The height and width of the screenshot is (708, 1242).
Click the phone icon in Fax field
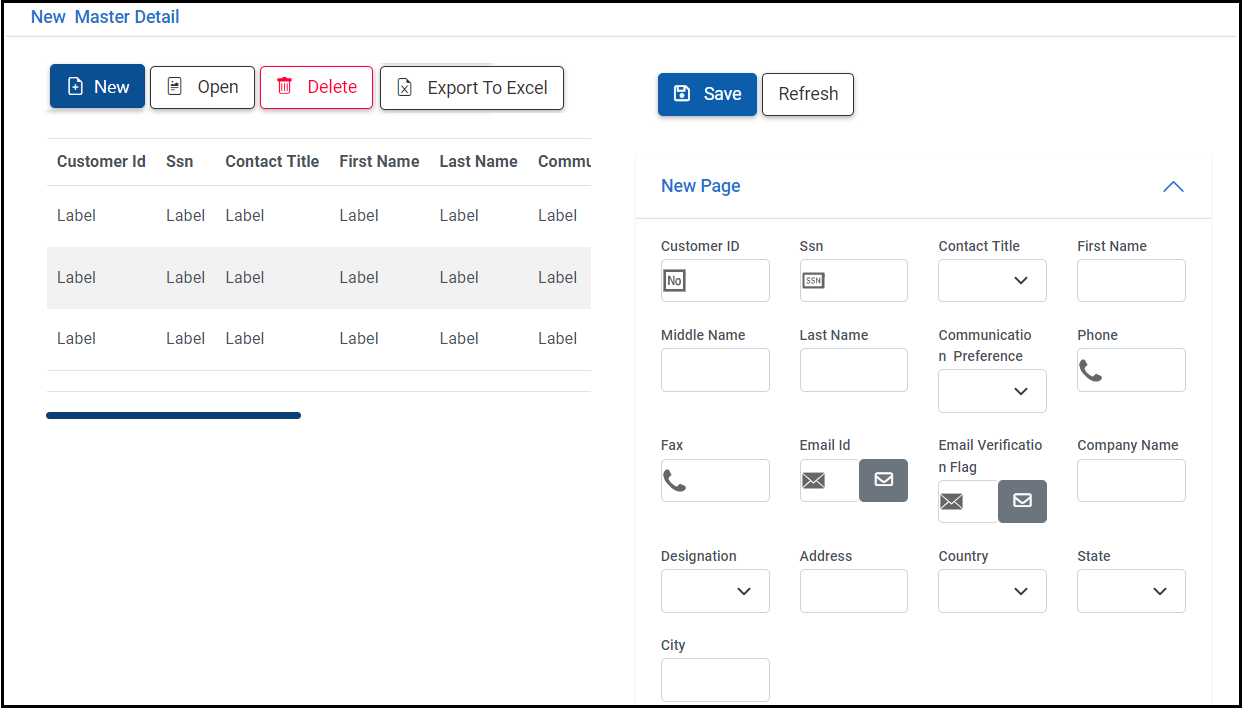click(675, 481)
